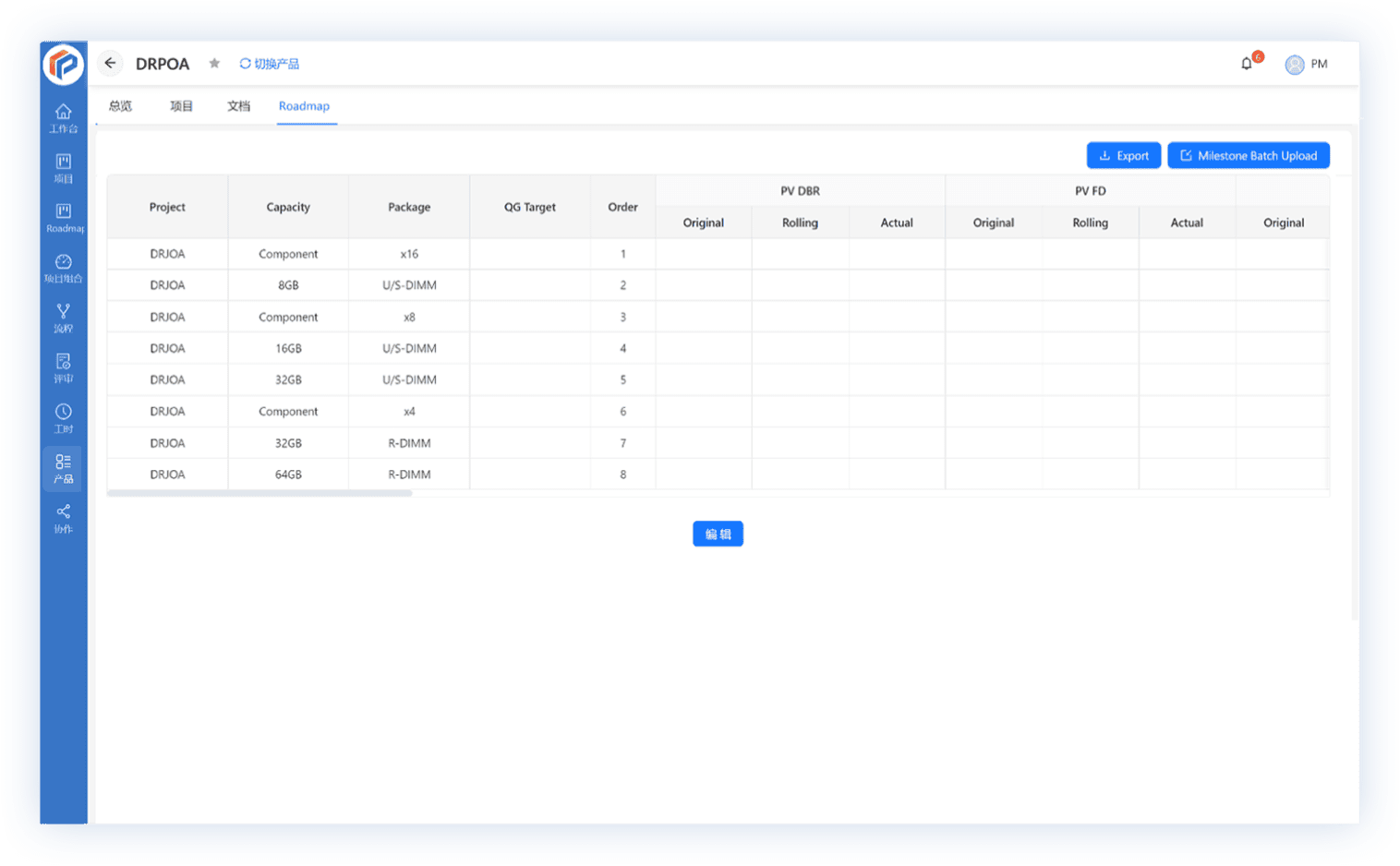The width and height of the screenshot is (1400, 866).
Task: Click the Export button
Action: pyautogui.click(x=1123, y=155)
